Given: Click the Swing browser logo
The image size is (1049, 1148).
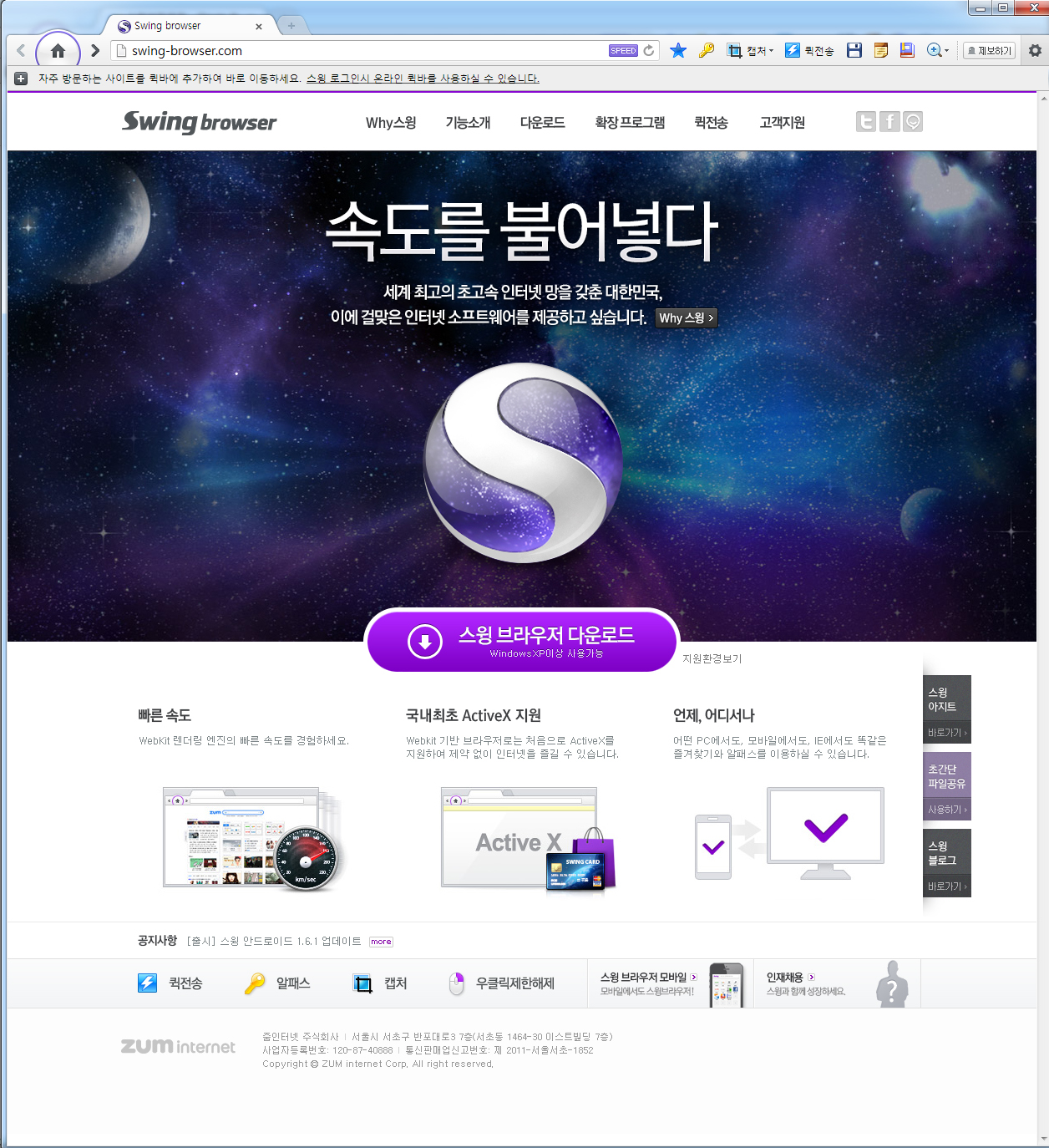Looking at the screenshot, I should (199, 122).
